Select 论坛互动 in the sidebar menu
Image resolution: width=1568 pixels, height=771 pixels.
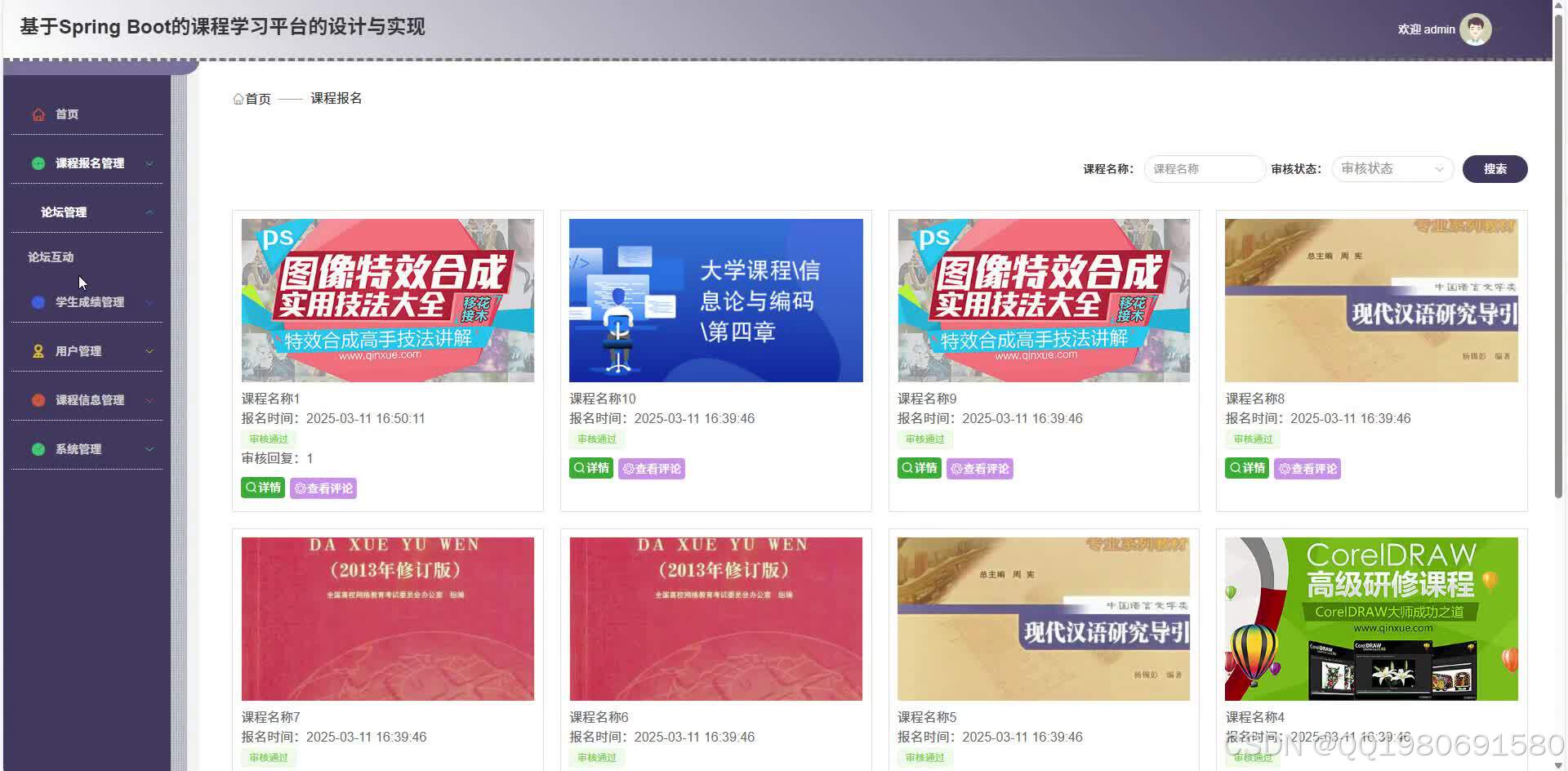50,256
